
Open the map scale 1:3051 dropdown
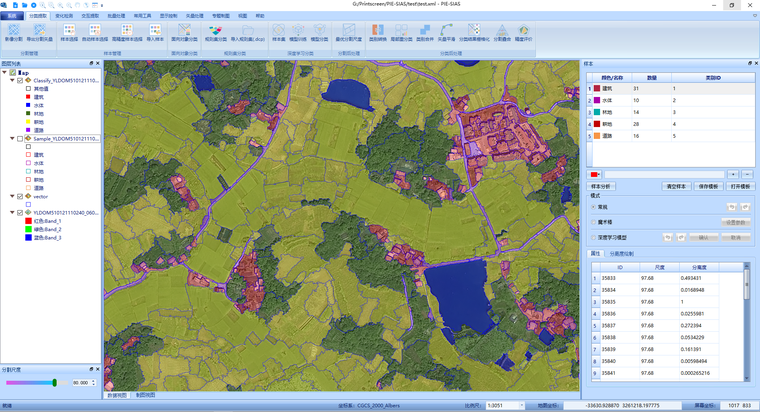(x=522, y=405)
